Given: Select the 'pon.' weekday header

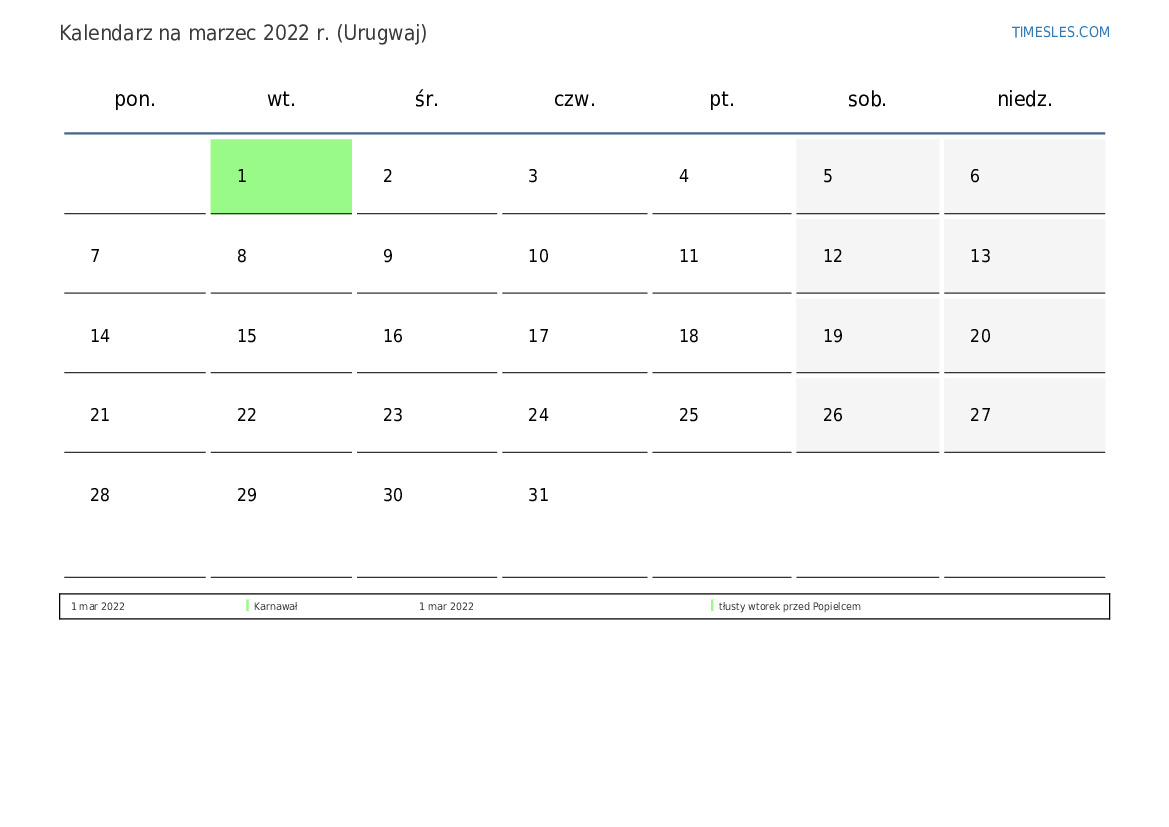Looking at the screenshot, I should 135,99.
